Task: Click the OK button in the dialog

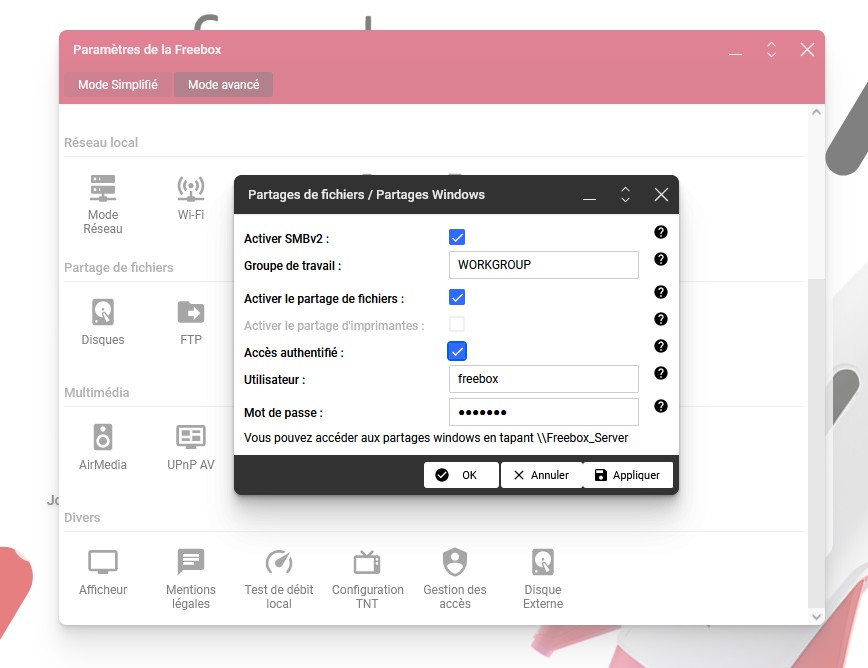Action: coord(460,475)
